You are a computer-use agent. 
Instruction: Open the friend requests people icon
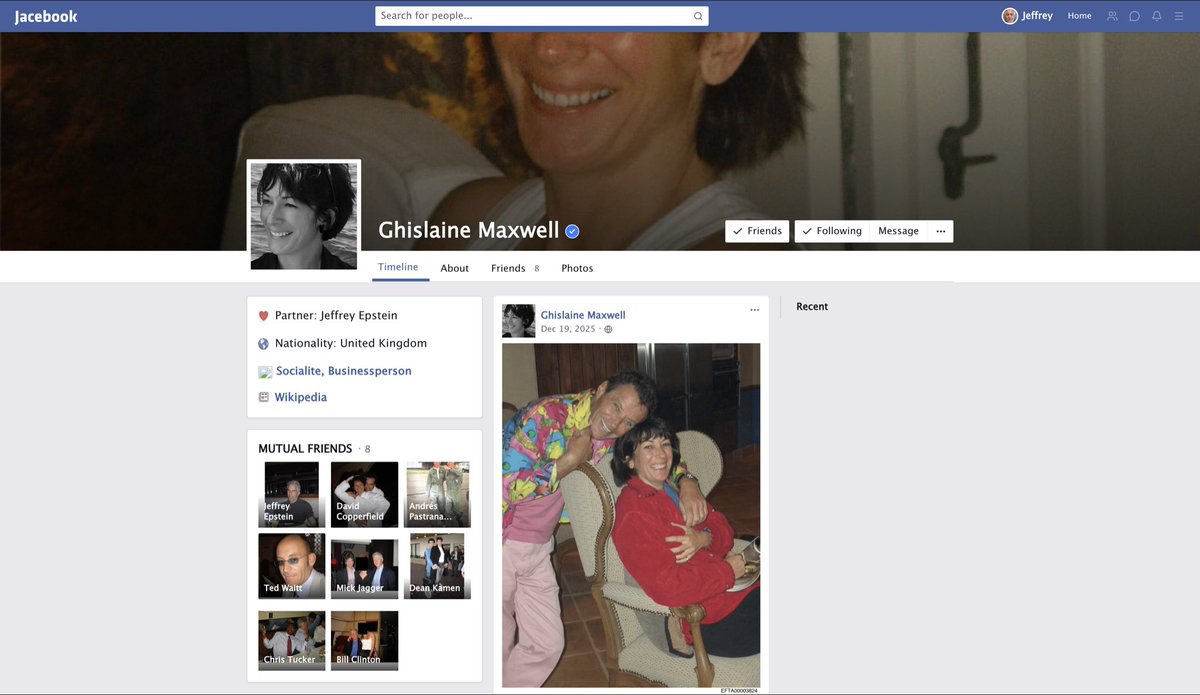(x=1112, y=16)
